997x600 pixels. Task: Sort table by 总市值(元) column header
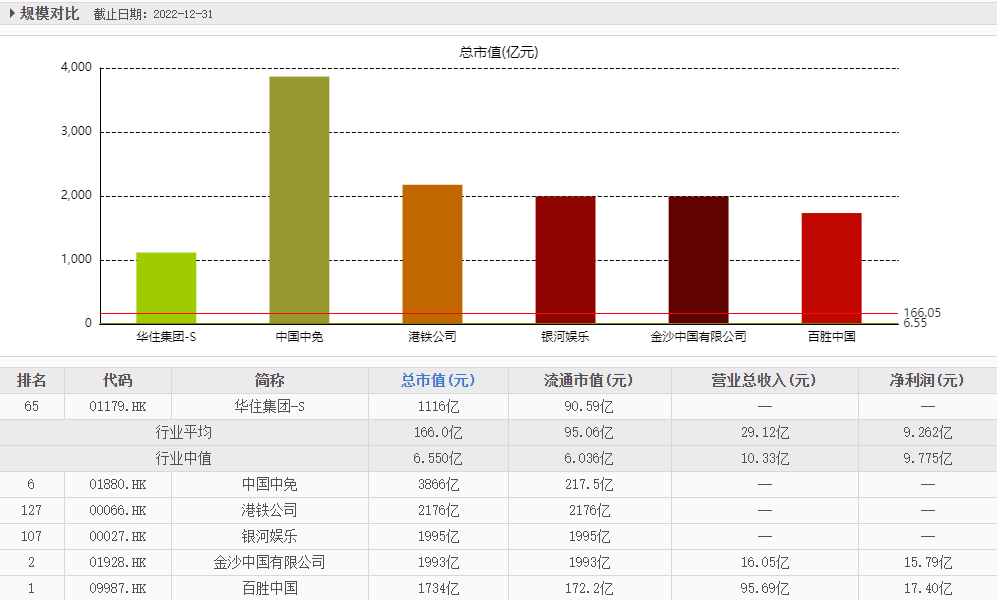coord(437,380)
